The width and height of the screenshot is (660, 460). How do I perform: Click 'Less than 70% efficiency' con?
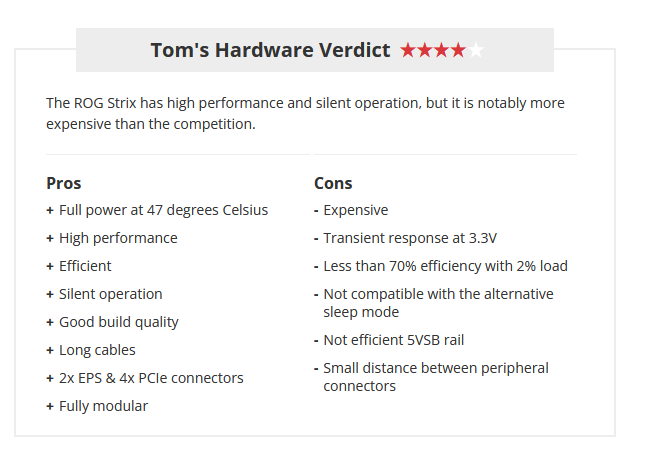(445, 266)
